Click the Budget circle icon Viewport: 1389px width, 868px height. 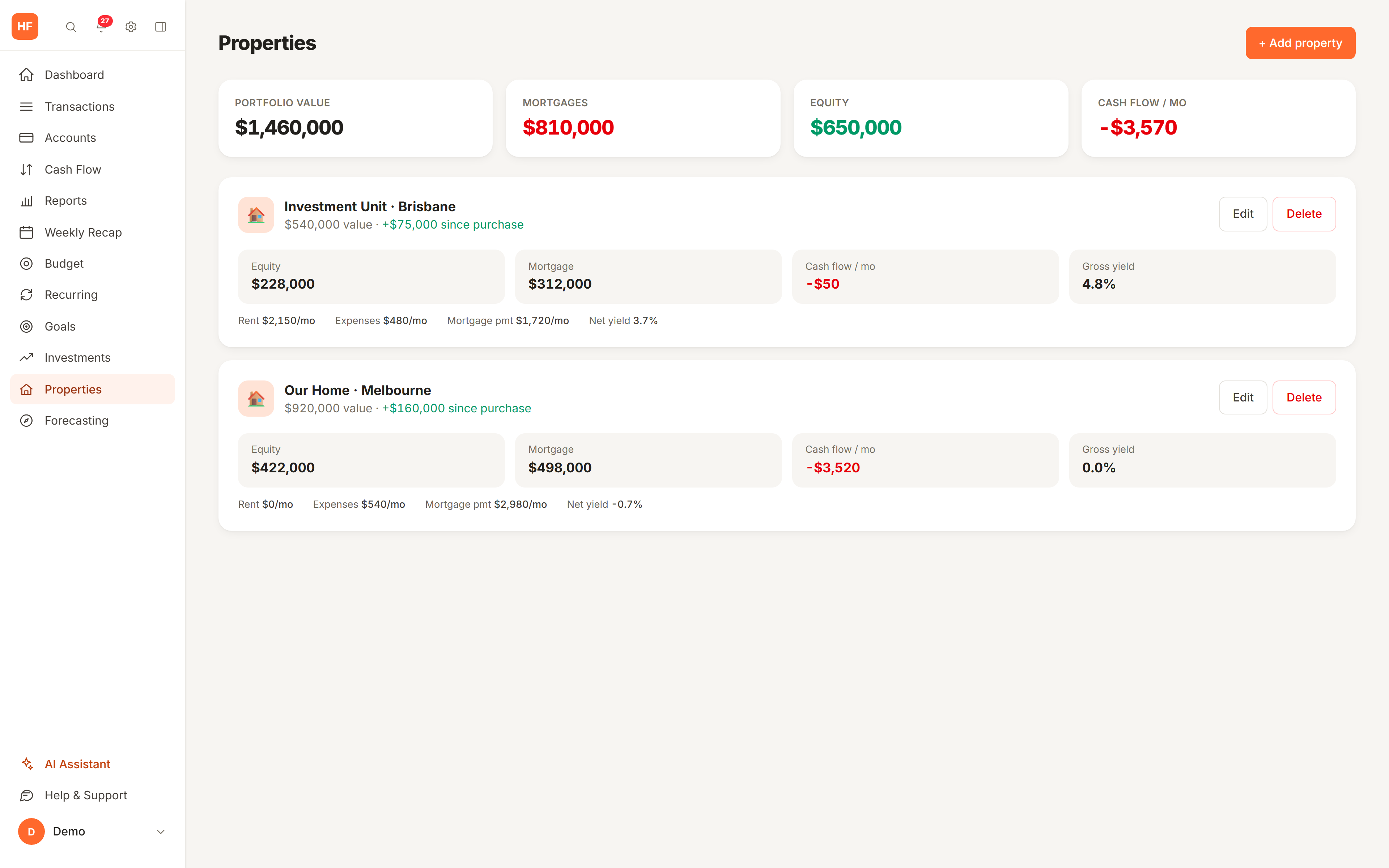26,264
